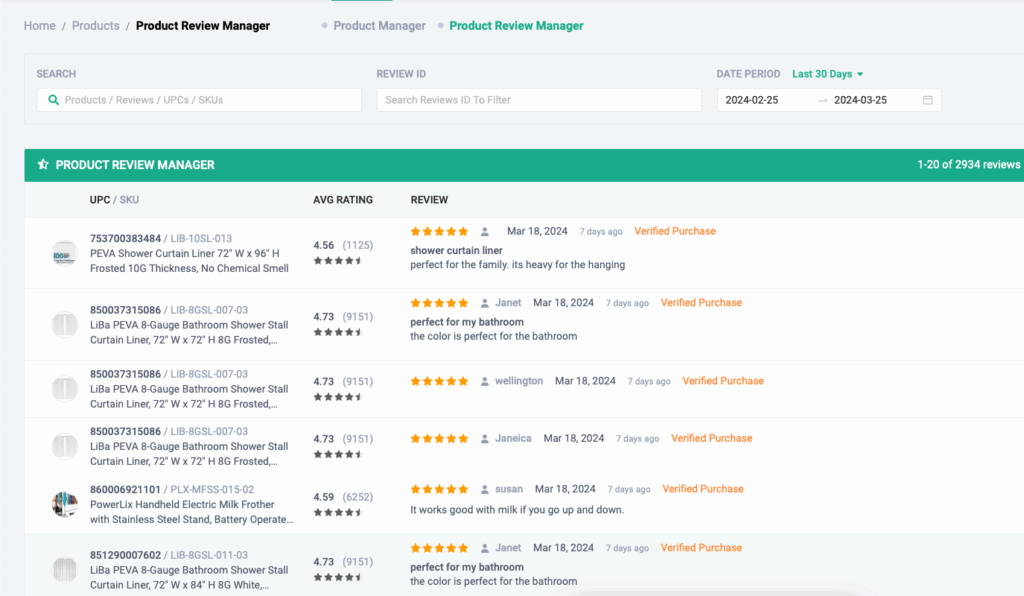Open the Products breadcrumb link

(x=96, y=26)
